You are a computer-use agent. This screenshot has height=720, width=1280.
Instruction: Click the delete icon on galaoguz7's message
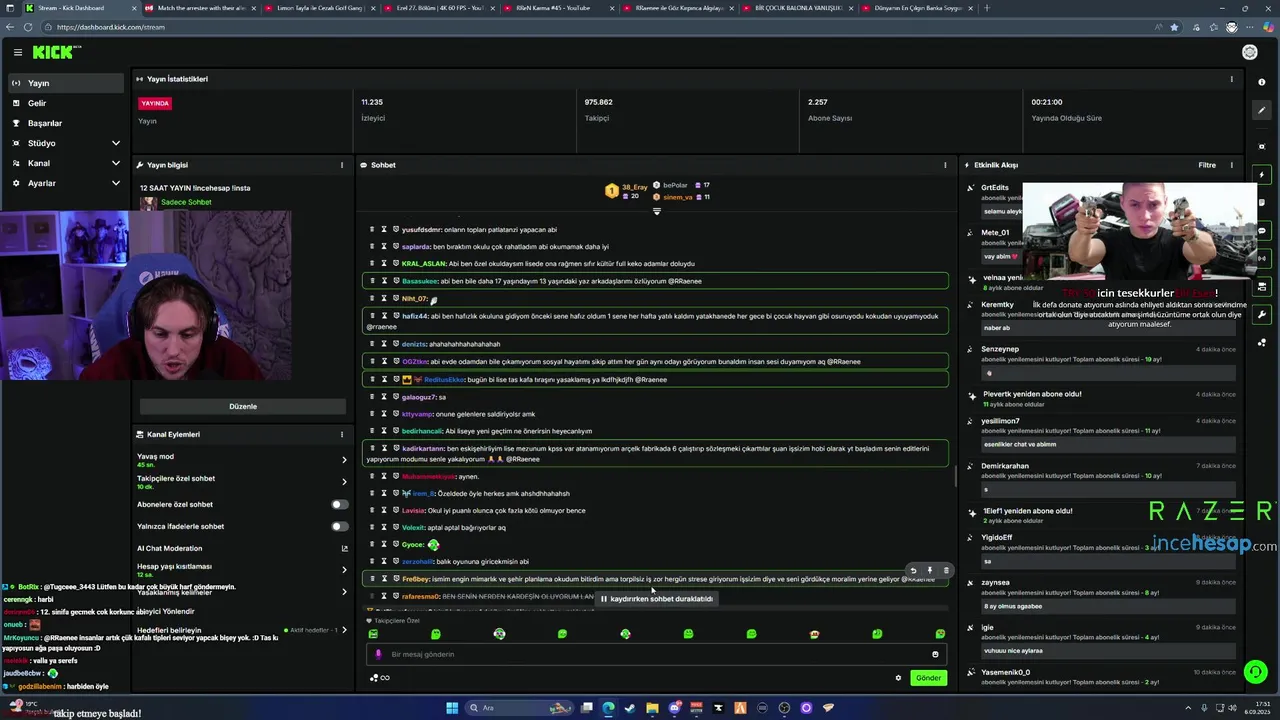(372, 397)
